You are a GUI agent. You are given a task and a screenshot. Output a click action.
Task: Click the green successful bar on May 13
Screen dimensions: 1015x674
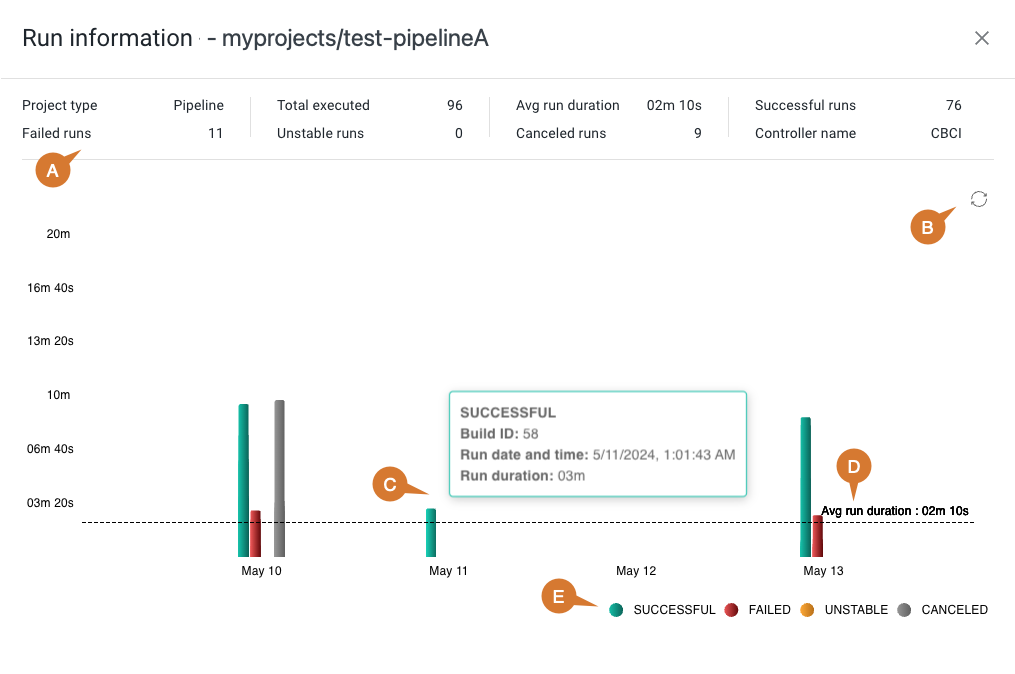805,487
